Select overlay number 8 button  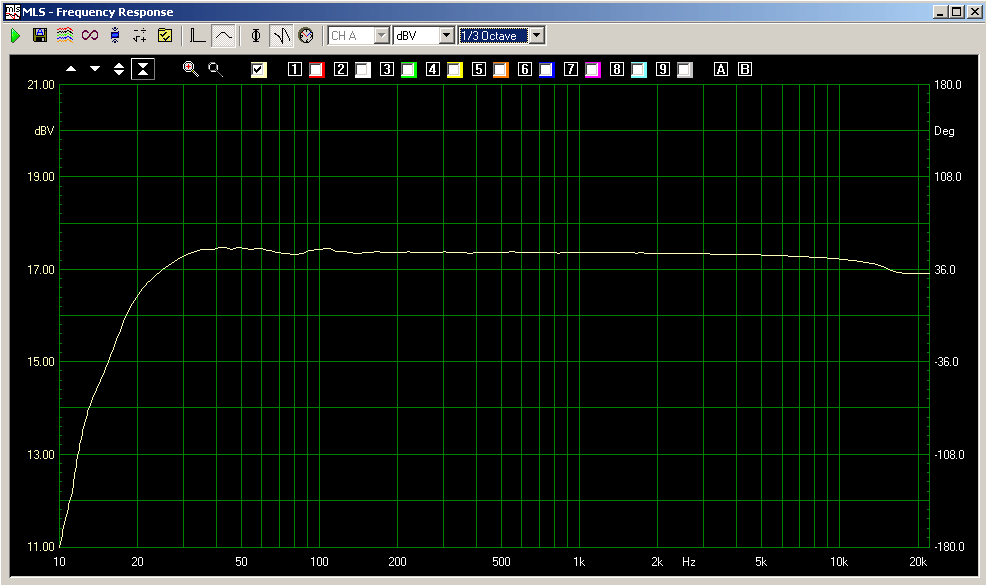[x=616, y=69]
